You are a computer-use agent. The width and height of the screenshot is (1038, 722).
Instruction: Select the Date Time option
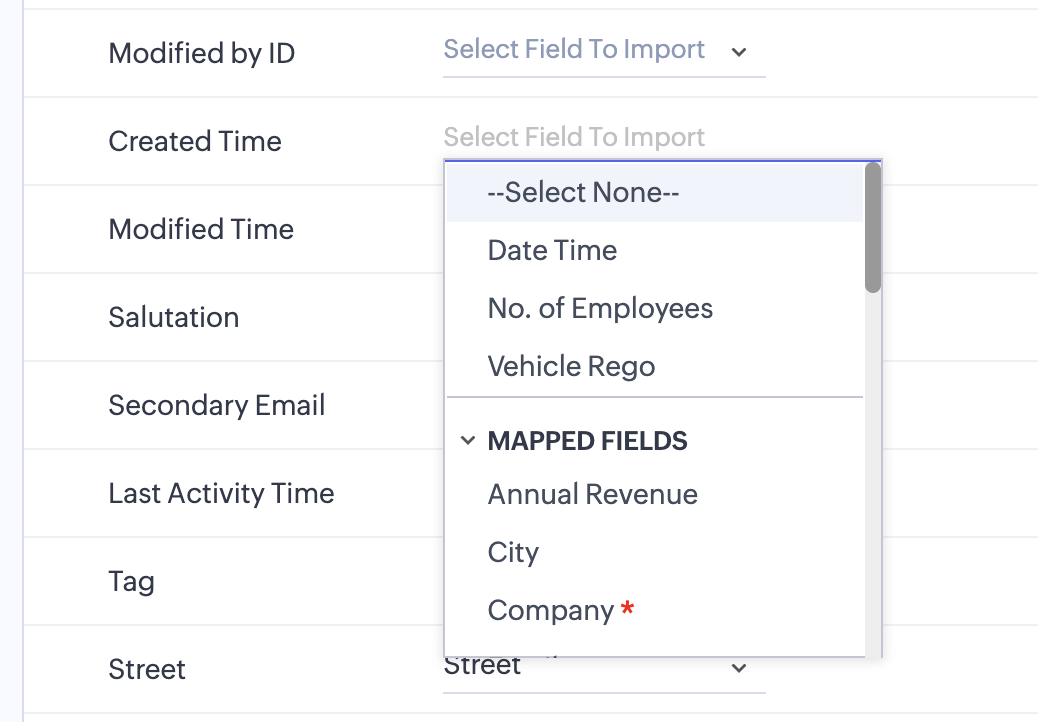tap(552, 250)
